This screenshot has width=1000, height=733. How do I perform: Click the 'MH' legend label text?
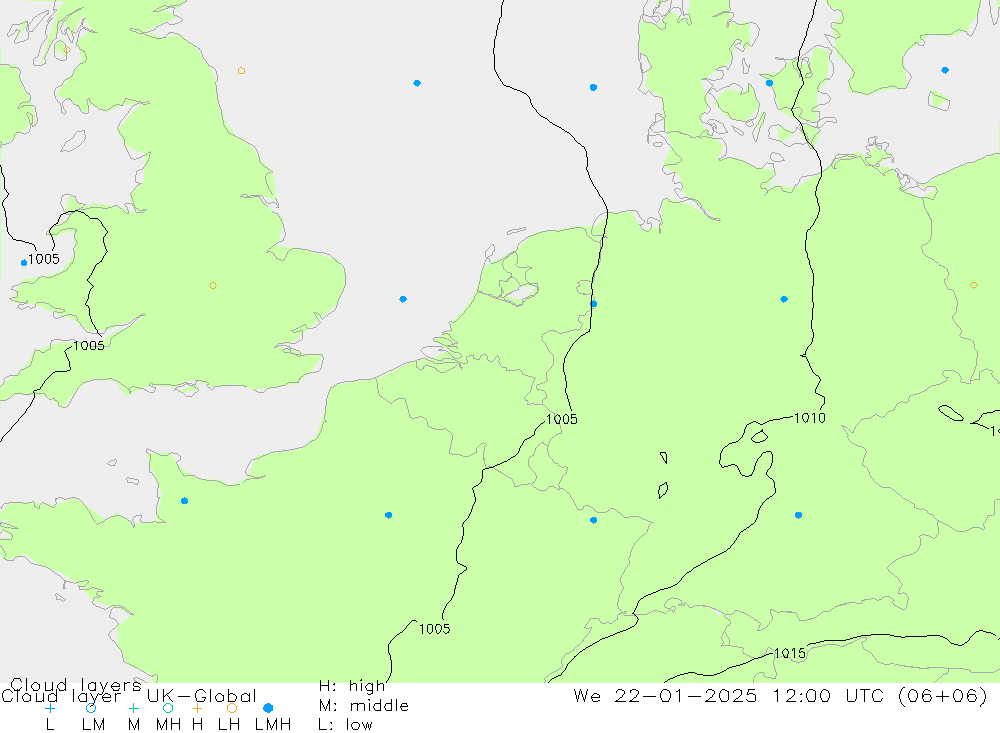(x=168, y=725)
